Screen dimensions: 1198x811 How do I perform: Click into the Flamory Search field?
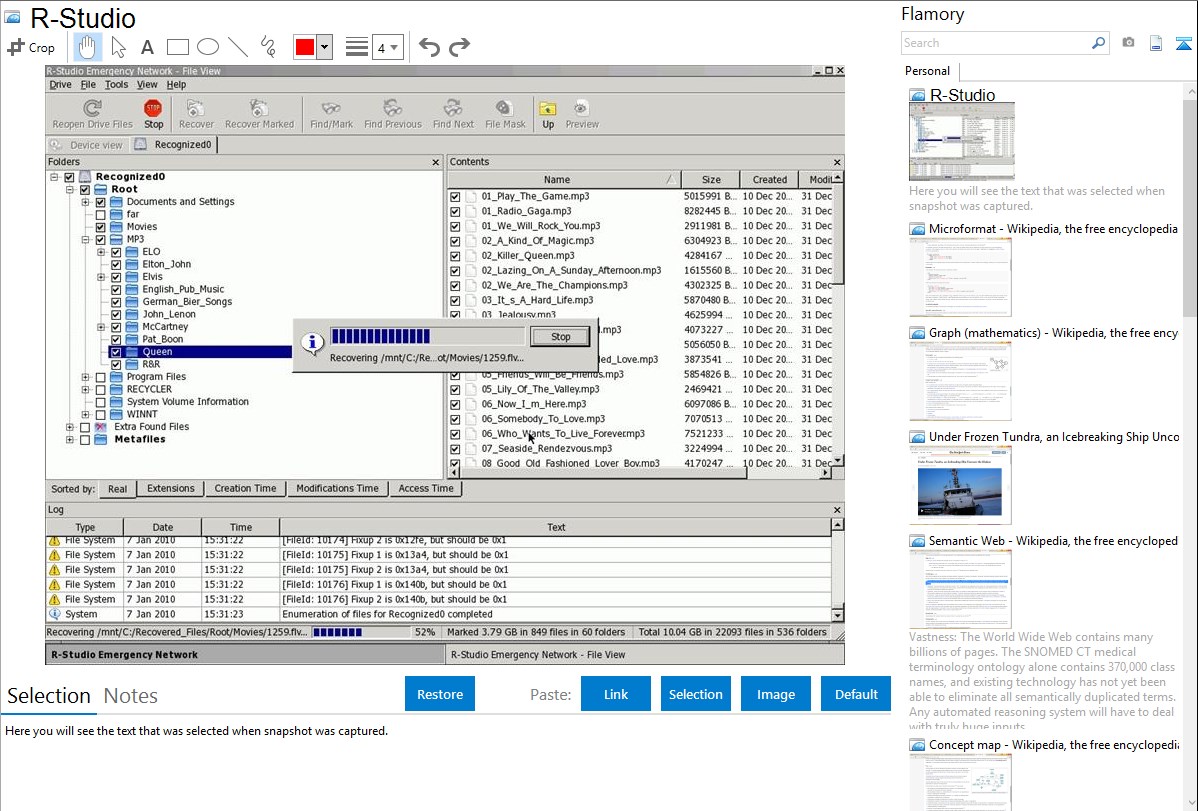[996, 43]
